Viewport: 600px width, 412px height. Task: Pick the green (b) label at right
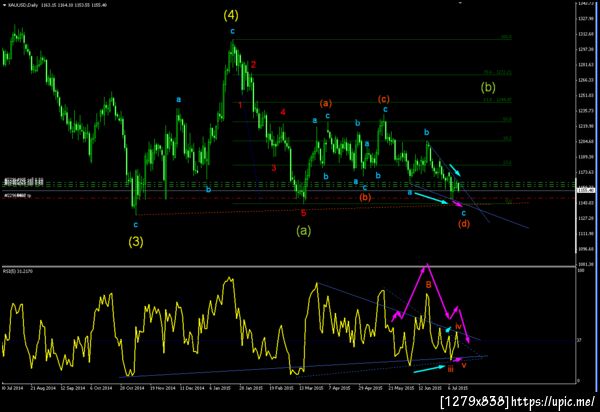488,88
